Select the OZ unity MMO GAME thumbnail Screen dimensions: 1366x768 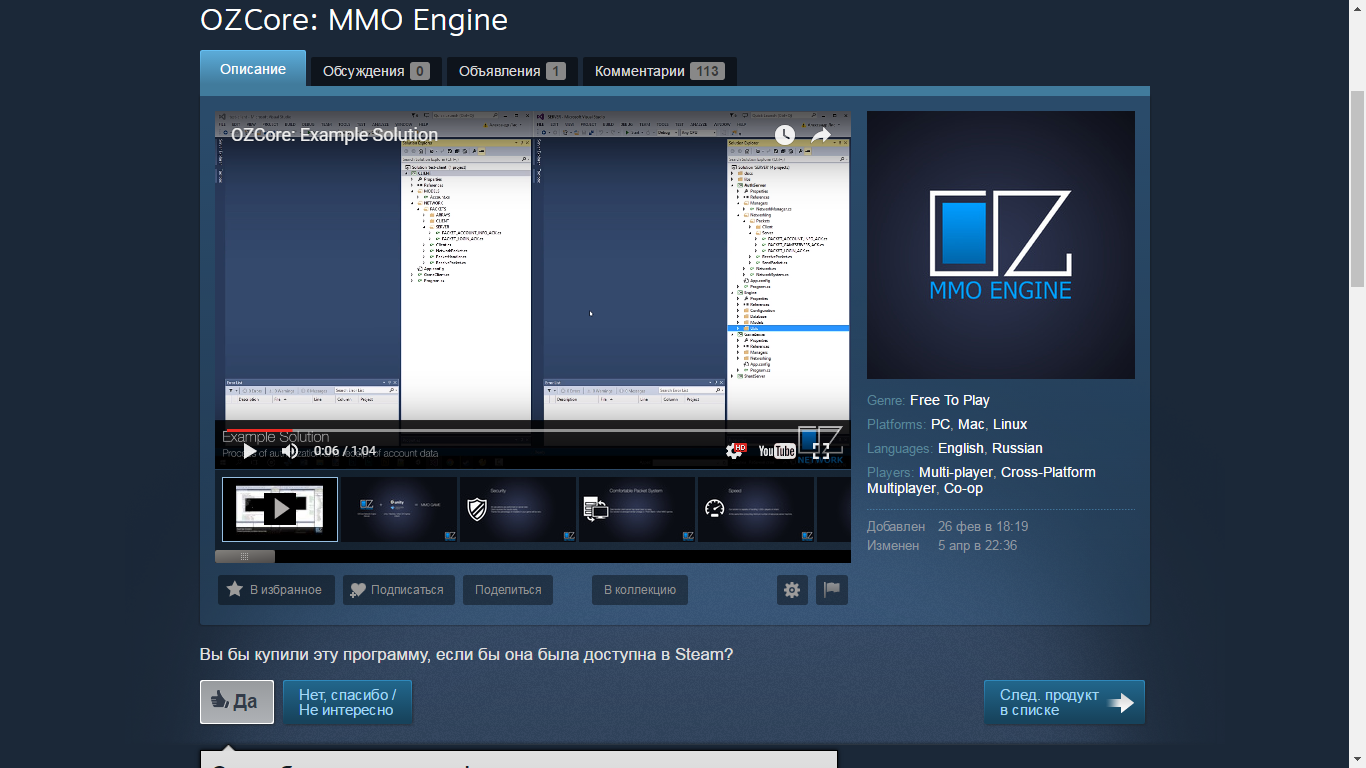point(399,510)
